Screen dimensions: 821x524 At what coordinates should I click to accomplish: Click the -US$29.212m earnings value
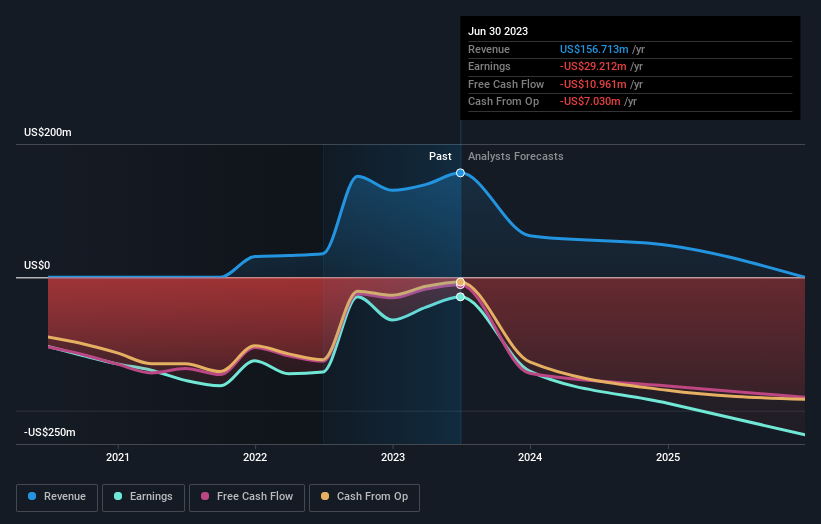click(x=593, y=66)
